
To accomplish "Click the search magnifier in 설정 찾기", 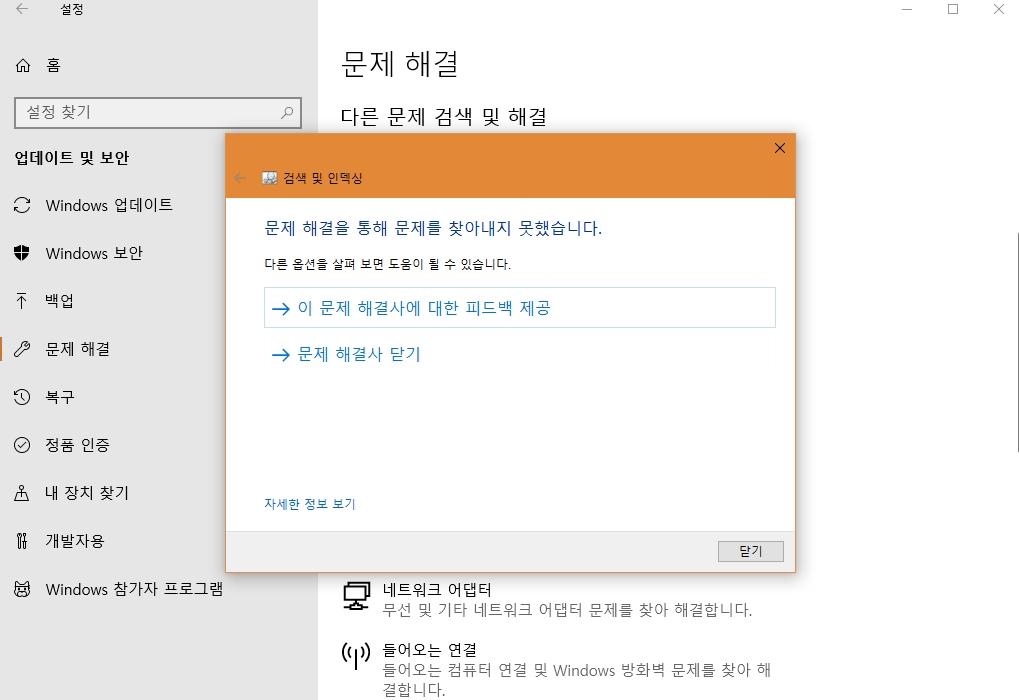I will [287, 112].
